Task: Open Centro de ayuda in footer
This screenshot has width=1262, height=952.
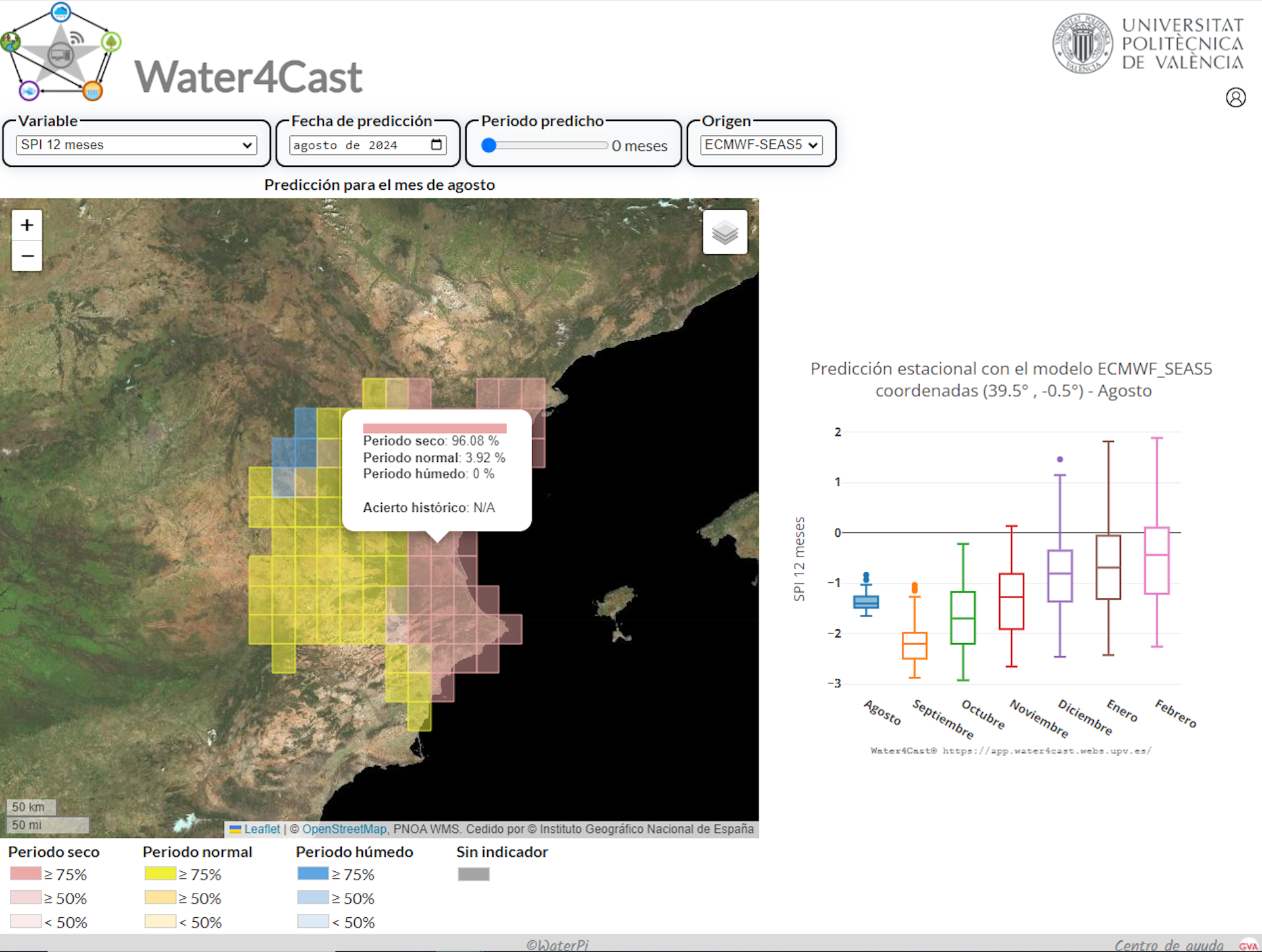Action: pyautogui.click(x=1168, y=945)
